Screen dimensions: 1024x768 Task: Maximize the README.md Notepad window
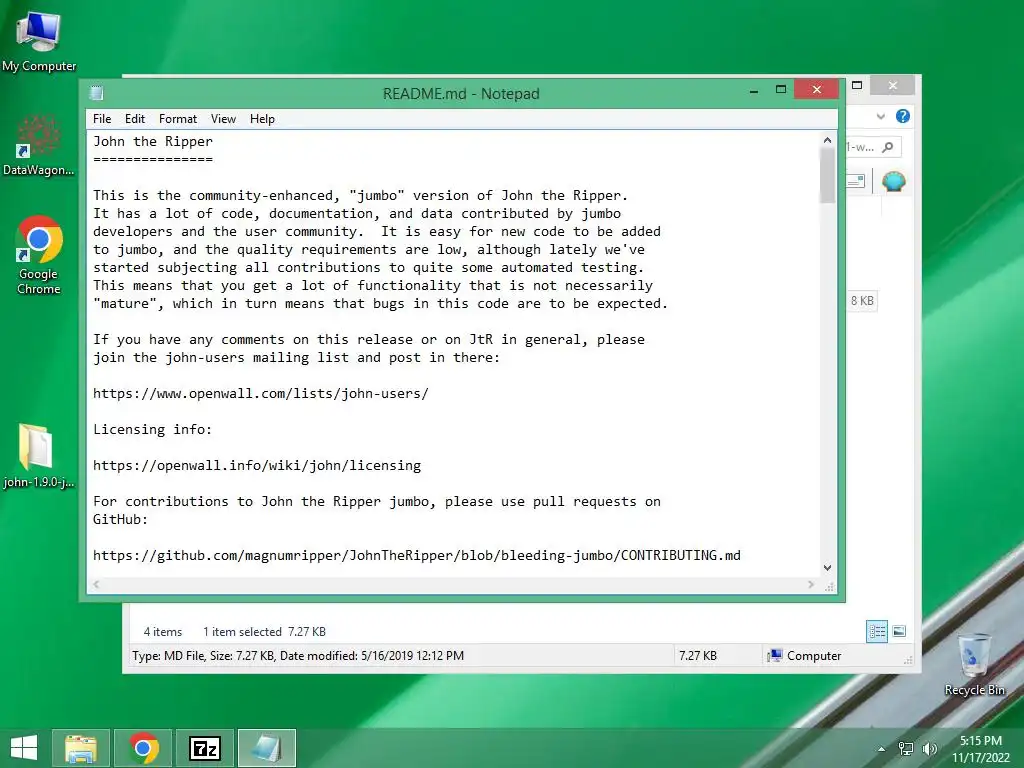click(x=780, y=89)
